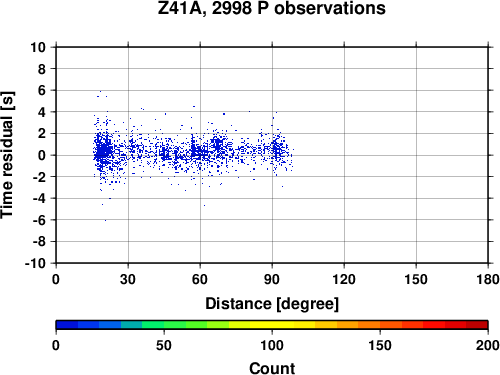This screenshot has height=375, width=500.
Task: Click the 'Count' colorbar label
Action: [x=272, y=368]
